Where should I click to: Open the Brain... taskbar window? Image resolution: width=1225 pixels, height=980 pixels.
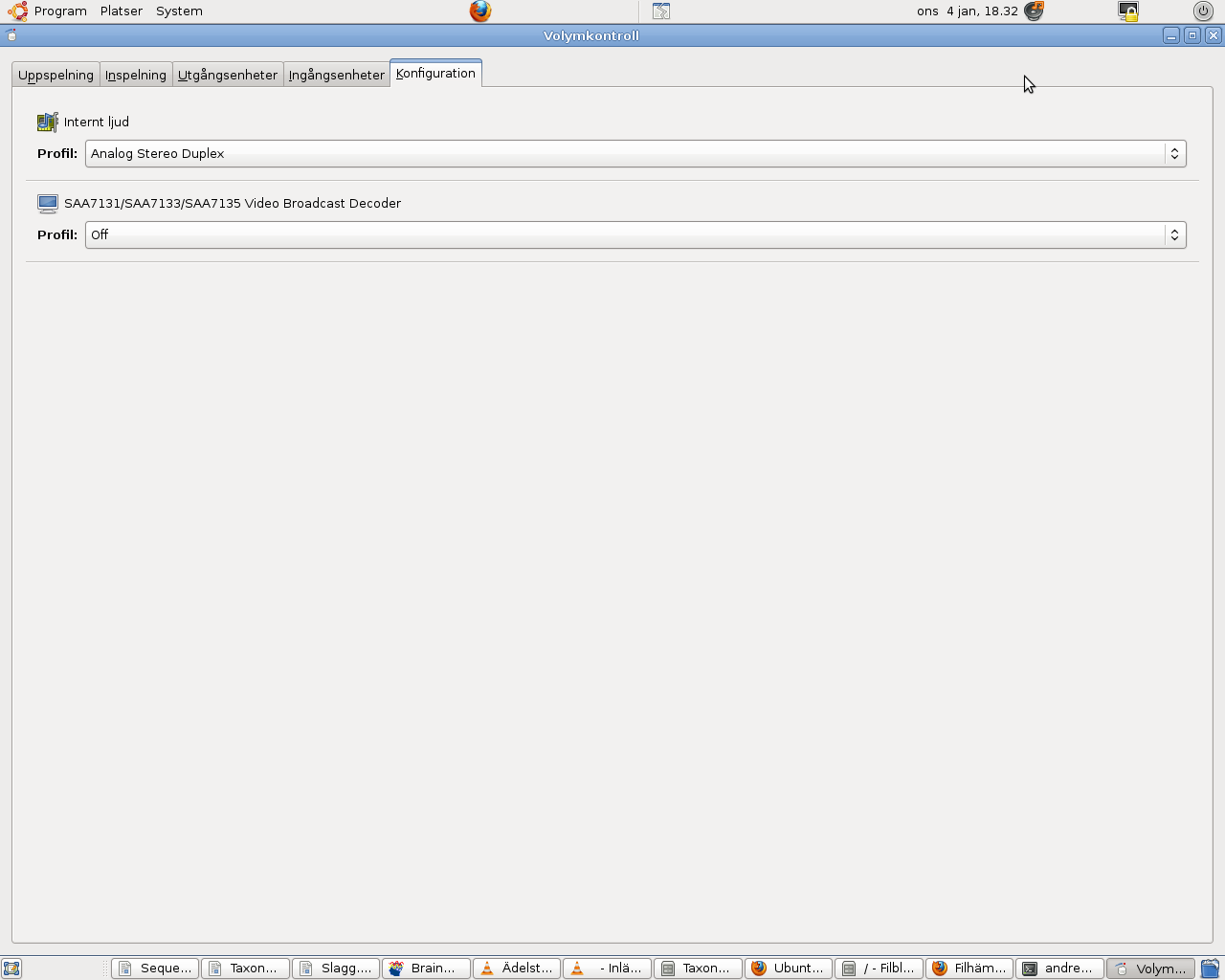click(426, 969)
